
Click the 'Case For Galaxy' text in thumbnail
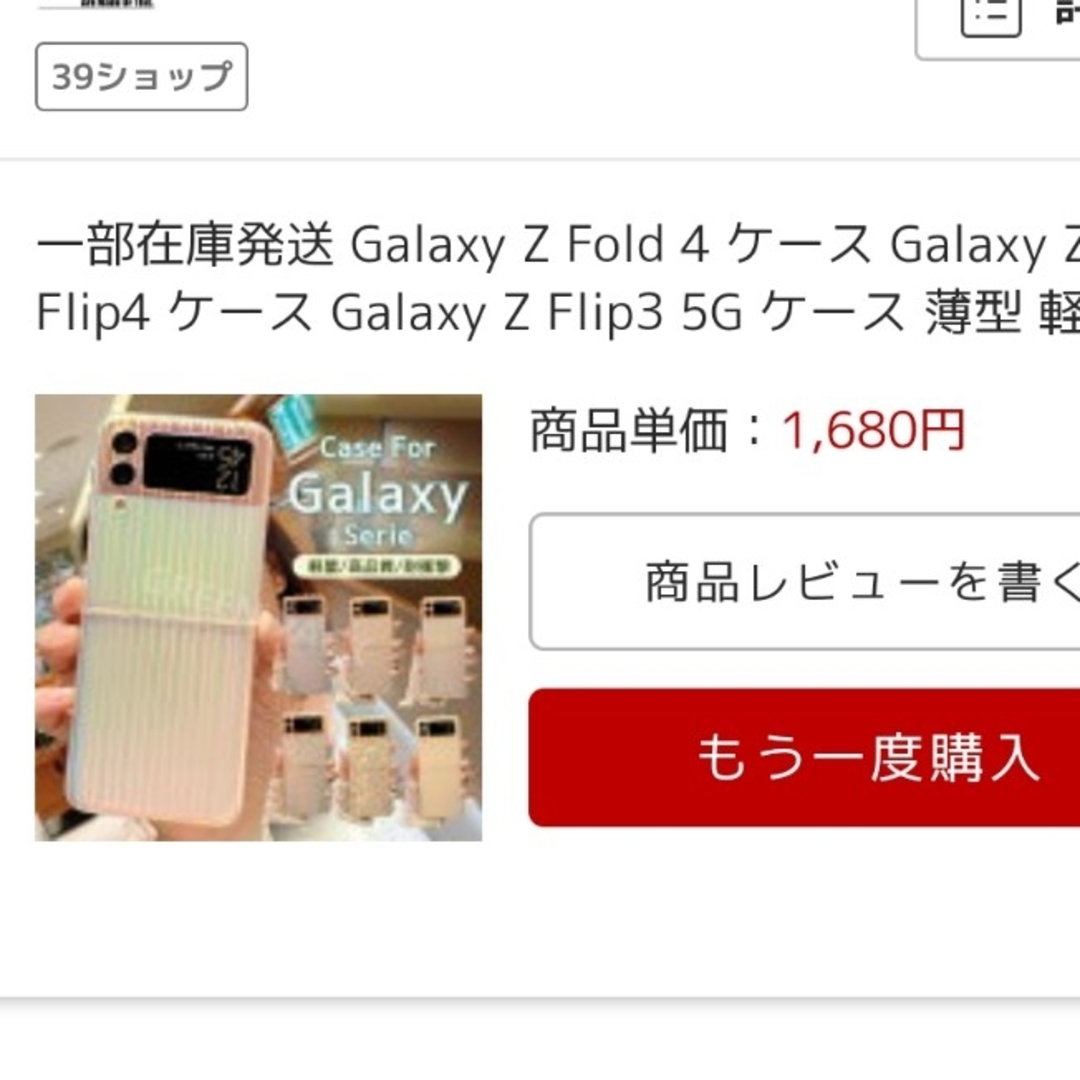pos(378,482)
